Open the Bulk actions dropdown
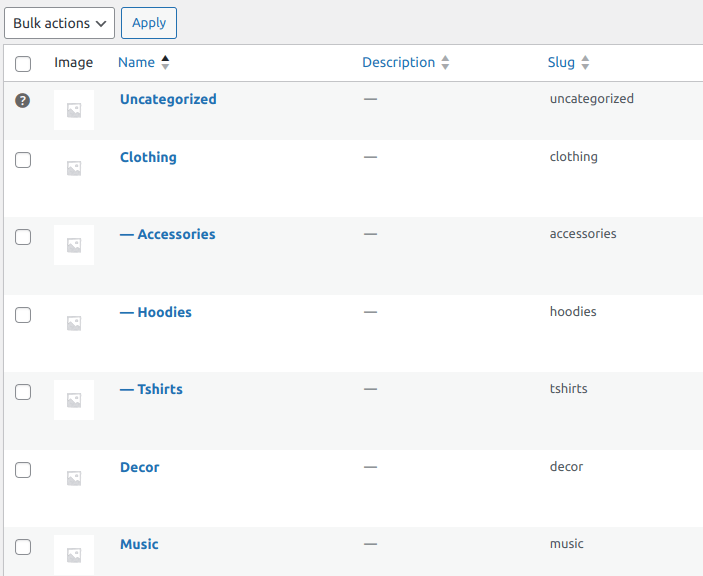 point(59,23)
